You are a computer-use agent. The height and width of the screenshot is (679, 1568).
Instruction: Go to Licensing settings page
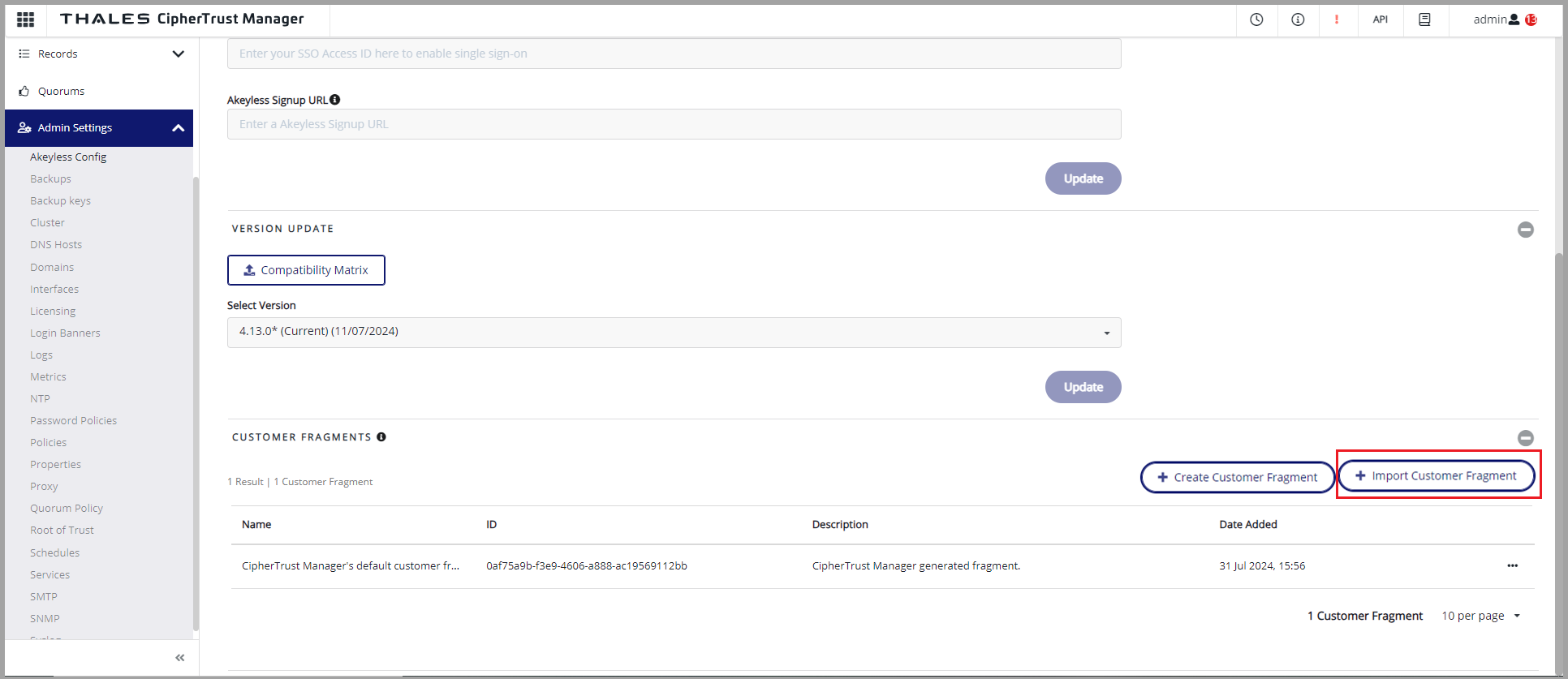tap(53, 312)
